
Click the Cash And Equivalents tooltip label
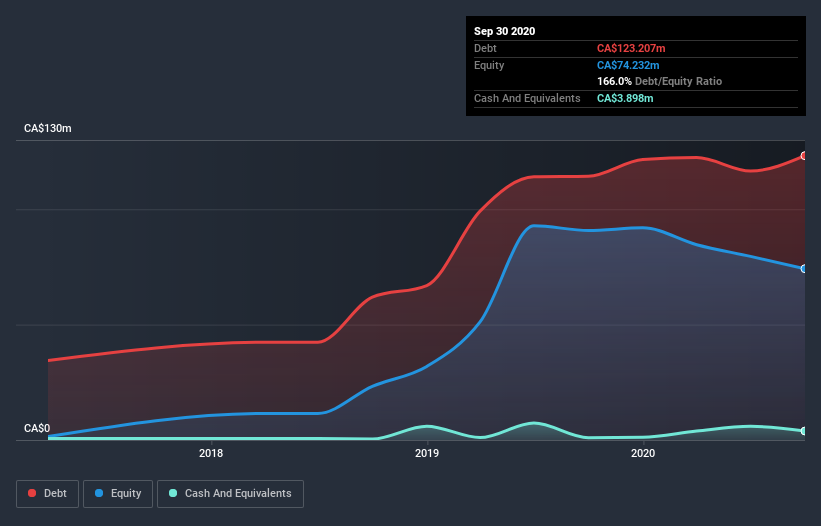(x=527, y=98)
